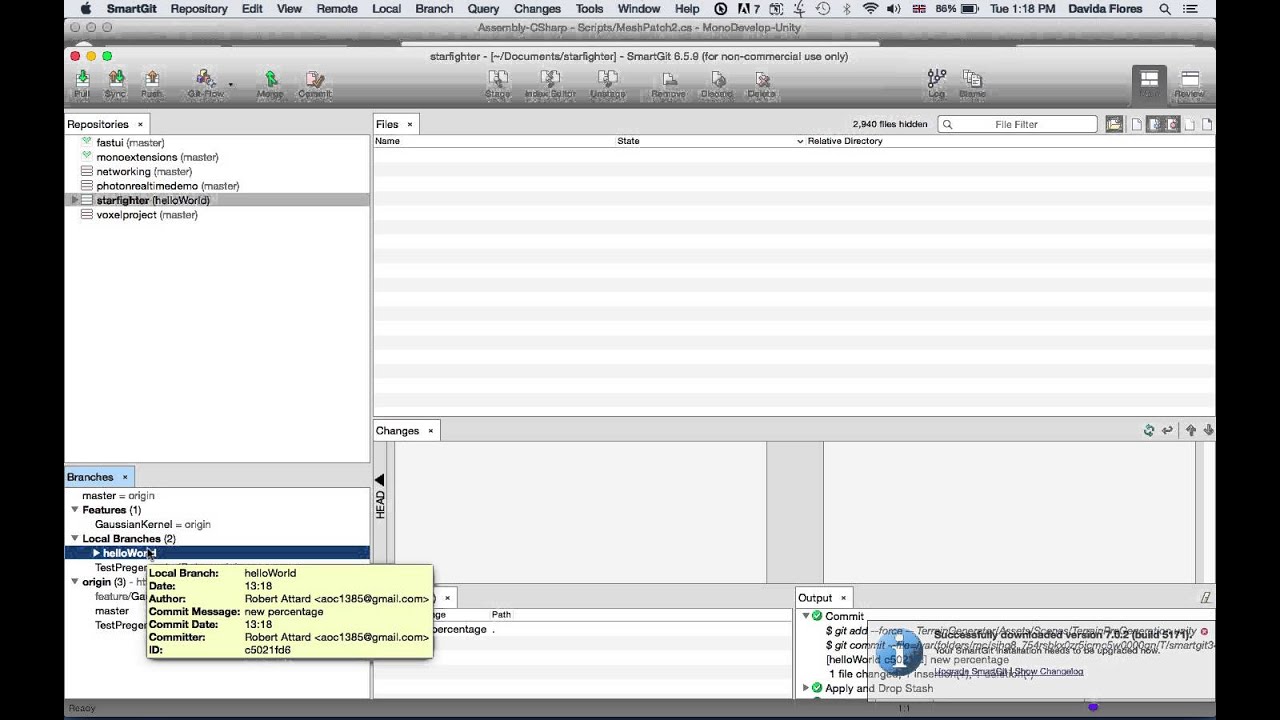Viewport: 1280px width, 720px height.
Task: Close the Files tab
Action: coord(409,124)
